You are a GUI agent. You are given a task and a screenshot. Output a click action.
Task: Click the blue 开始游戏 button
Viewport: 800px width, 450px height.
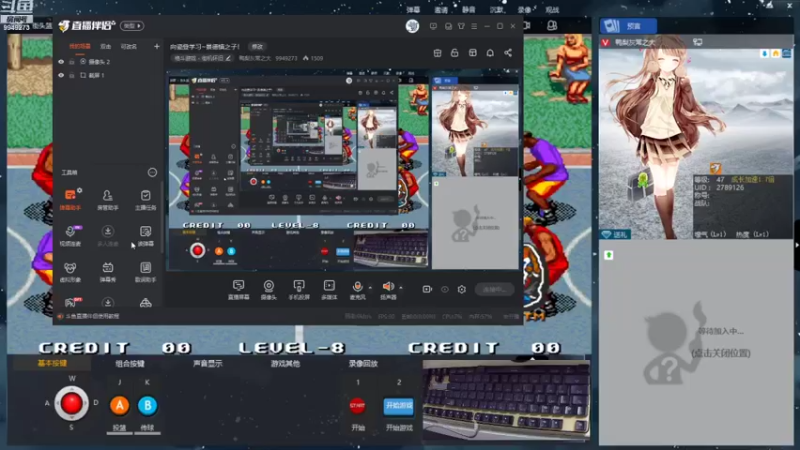398,406
